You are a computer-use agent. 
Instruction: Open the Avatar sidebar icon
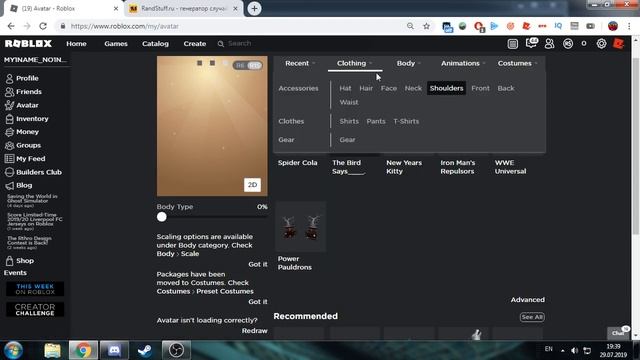[x=9, y=105]
